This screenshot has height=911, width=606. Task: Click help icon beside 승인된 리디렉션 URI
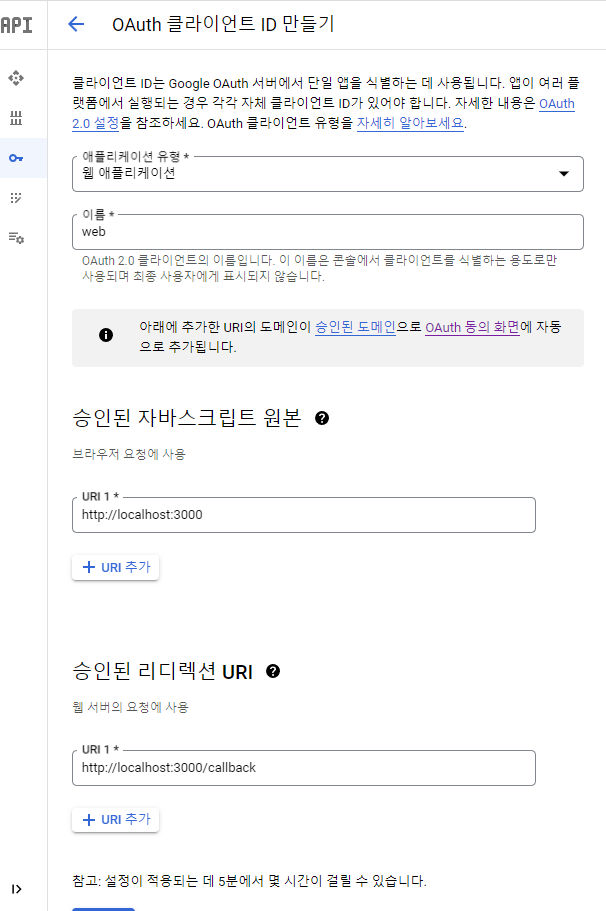(273, 671)
